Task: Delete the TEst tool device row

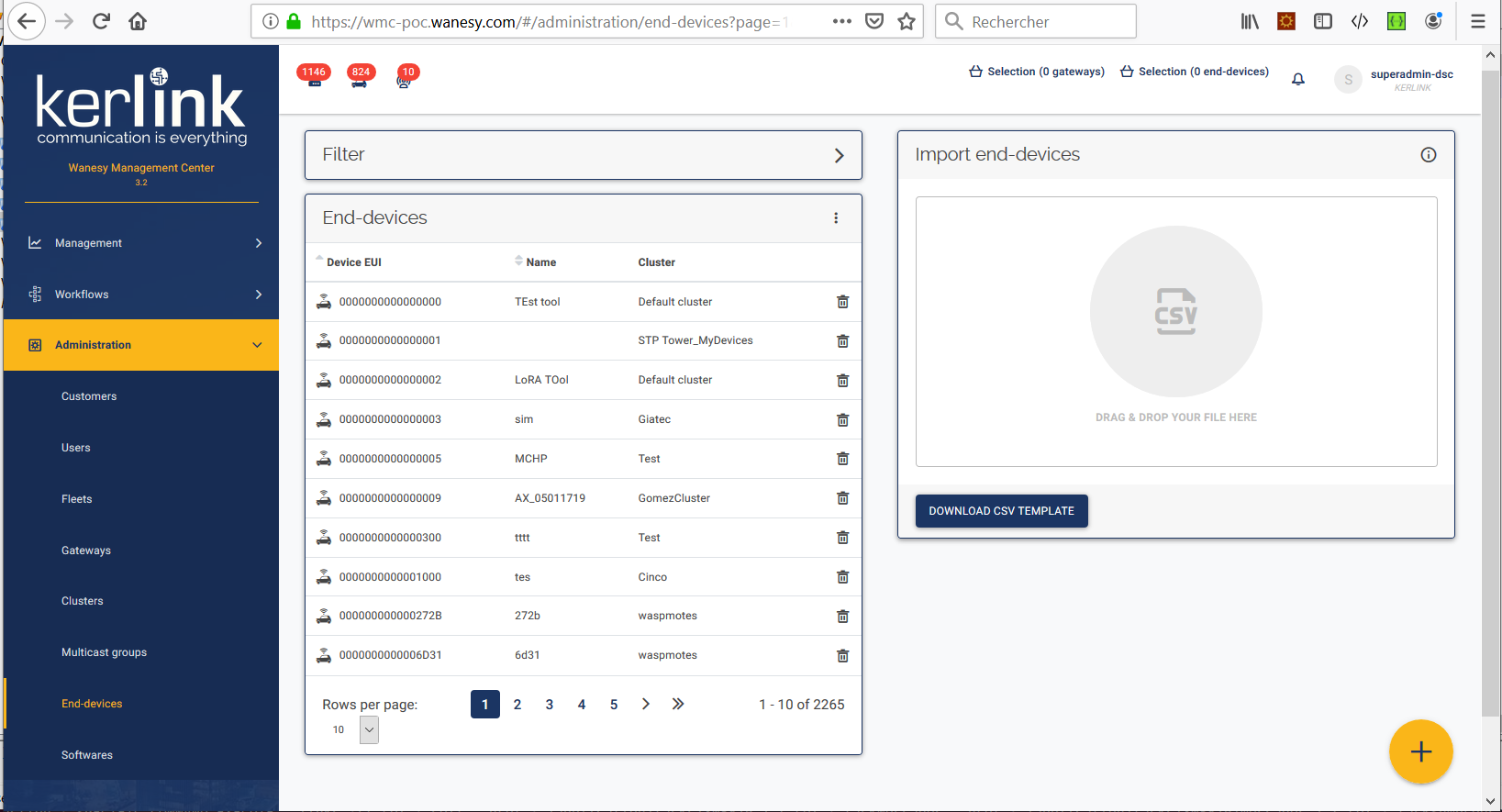Action: [842, 302]
